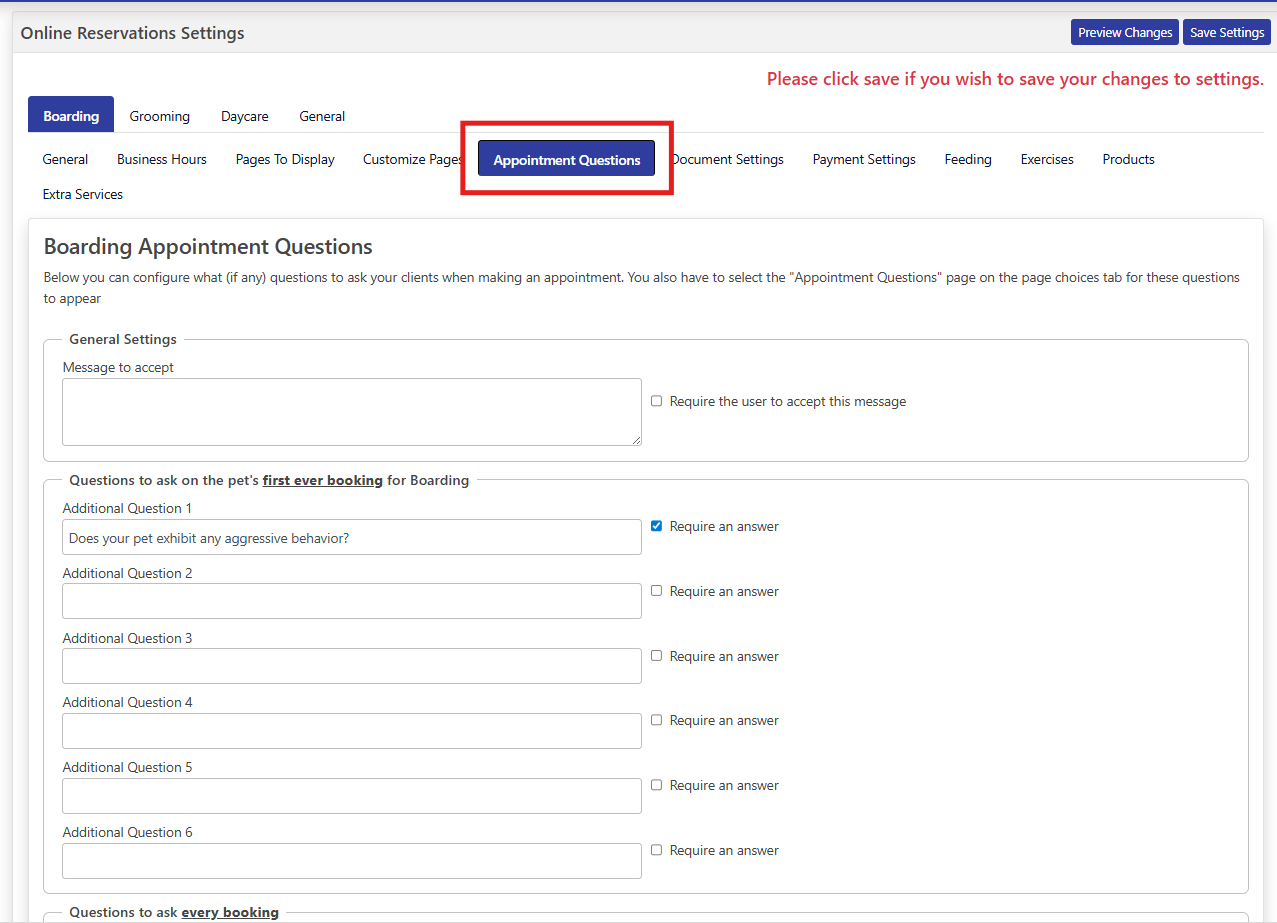Uncheck Require an answer for Additional Question 1

[x=657, y=526]
